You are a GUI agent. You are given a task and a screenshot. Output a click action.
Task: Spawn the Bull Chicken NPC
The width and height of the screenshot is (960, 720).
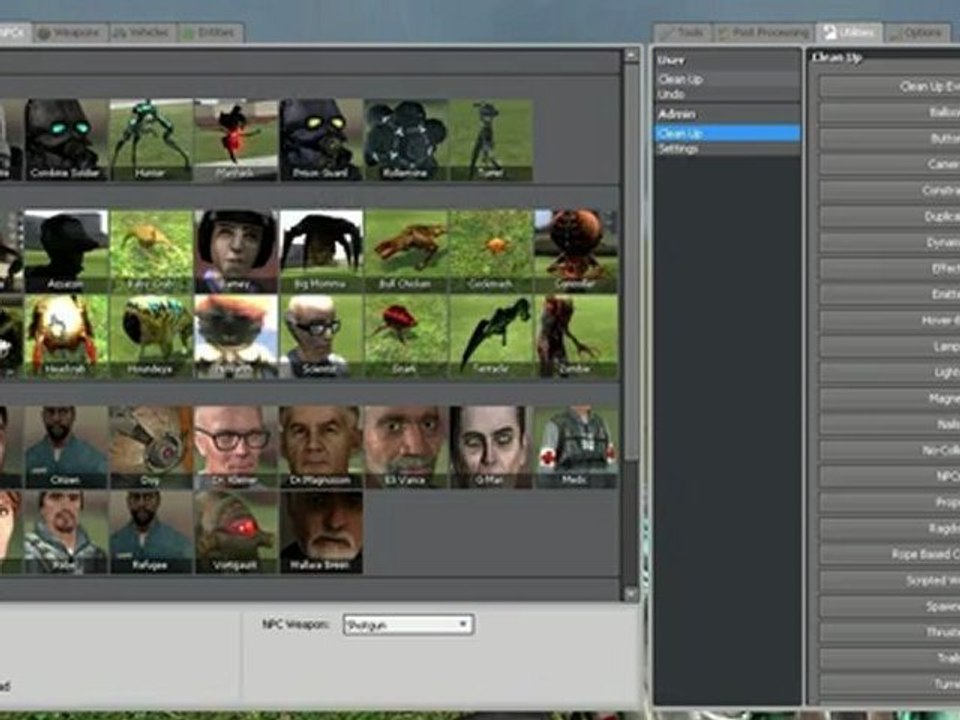pyautogui.click(x=406, y=251)
